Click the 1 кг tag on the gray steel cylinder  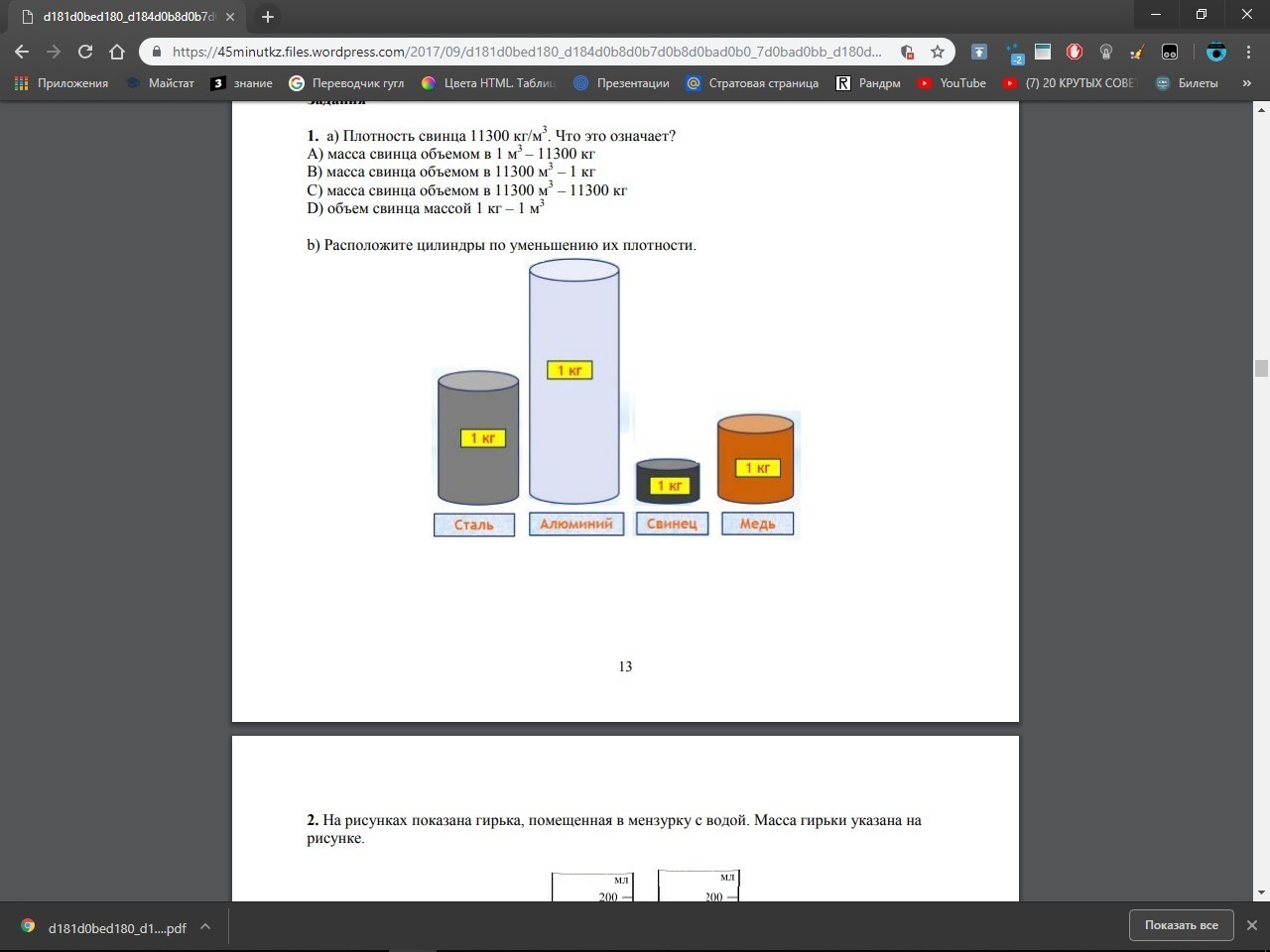[x=482, y=438]
